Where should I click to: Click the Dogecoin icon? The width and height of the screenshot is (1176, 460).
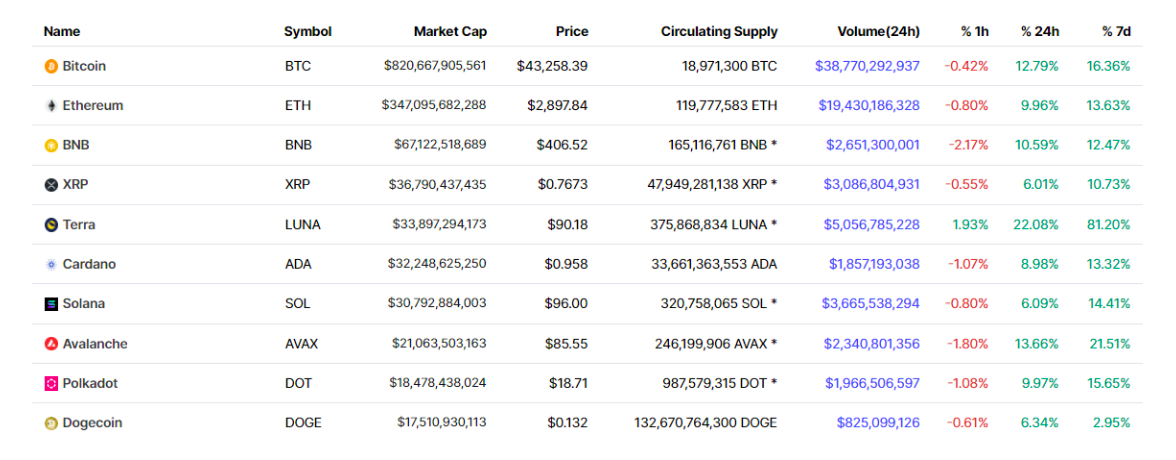coord(51,423)
